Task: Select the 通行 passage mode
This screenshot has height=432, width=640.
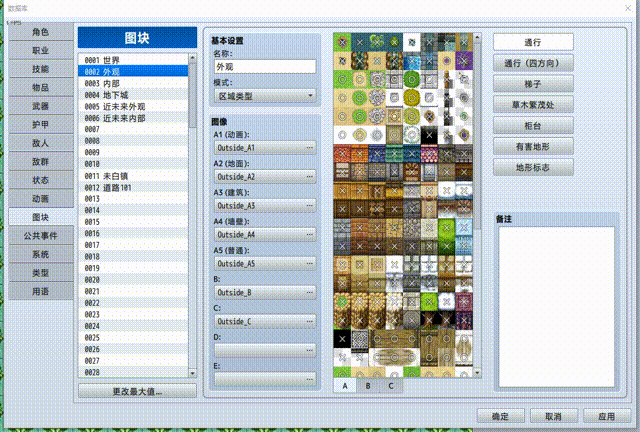Action: click(533, 42)
